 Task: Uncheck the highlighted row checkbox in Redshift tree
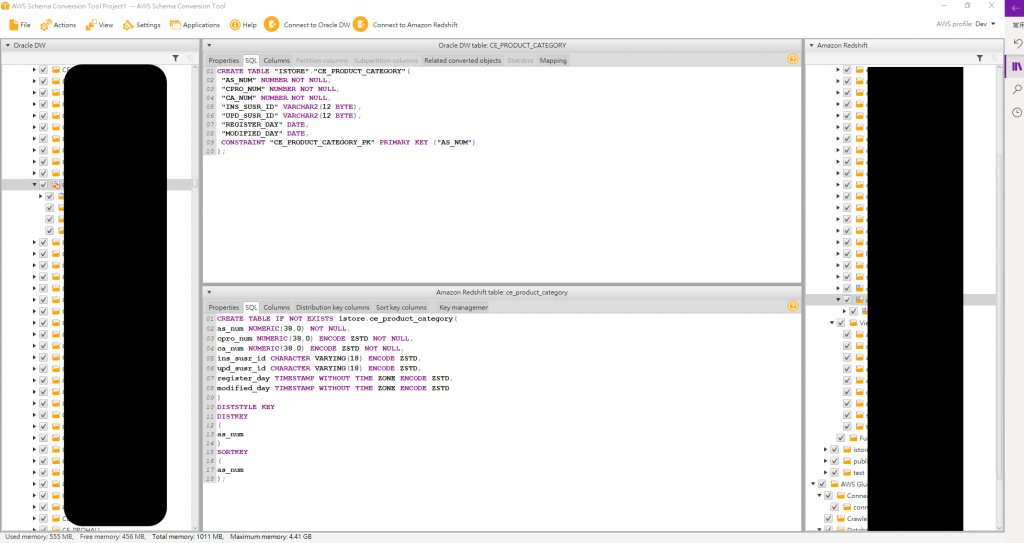[848, 300]
